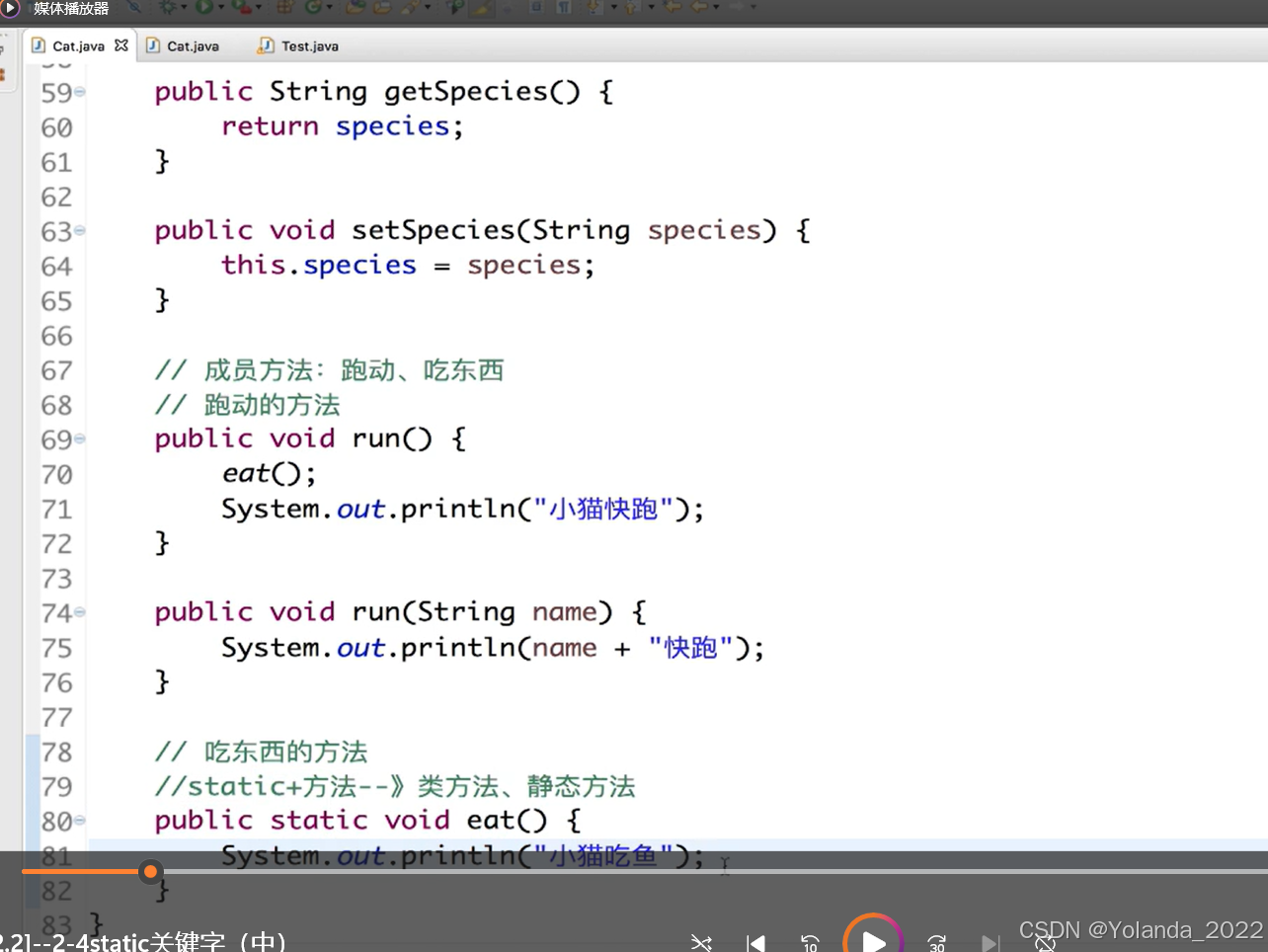Click 'public static void eat()' declaration

pyautogui.click(x=351, y=821)
